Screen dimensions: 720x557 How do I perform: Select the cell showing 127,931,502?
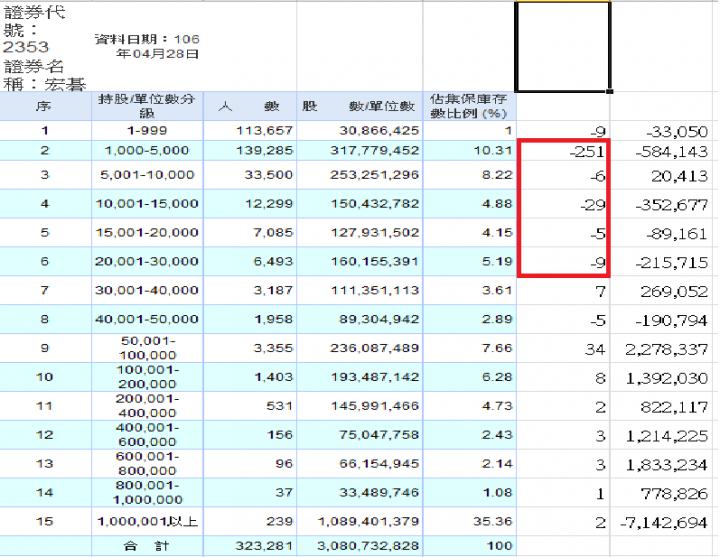(x=360, y=232)
